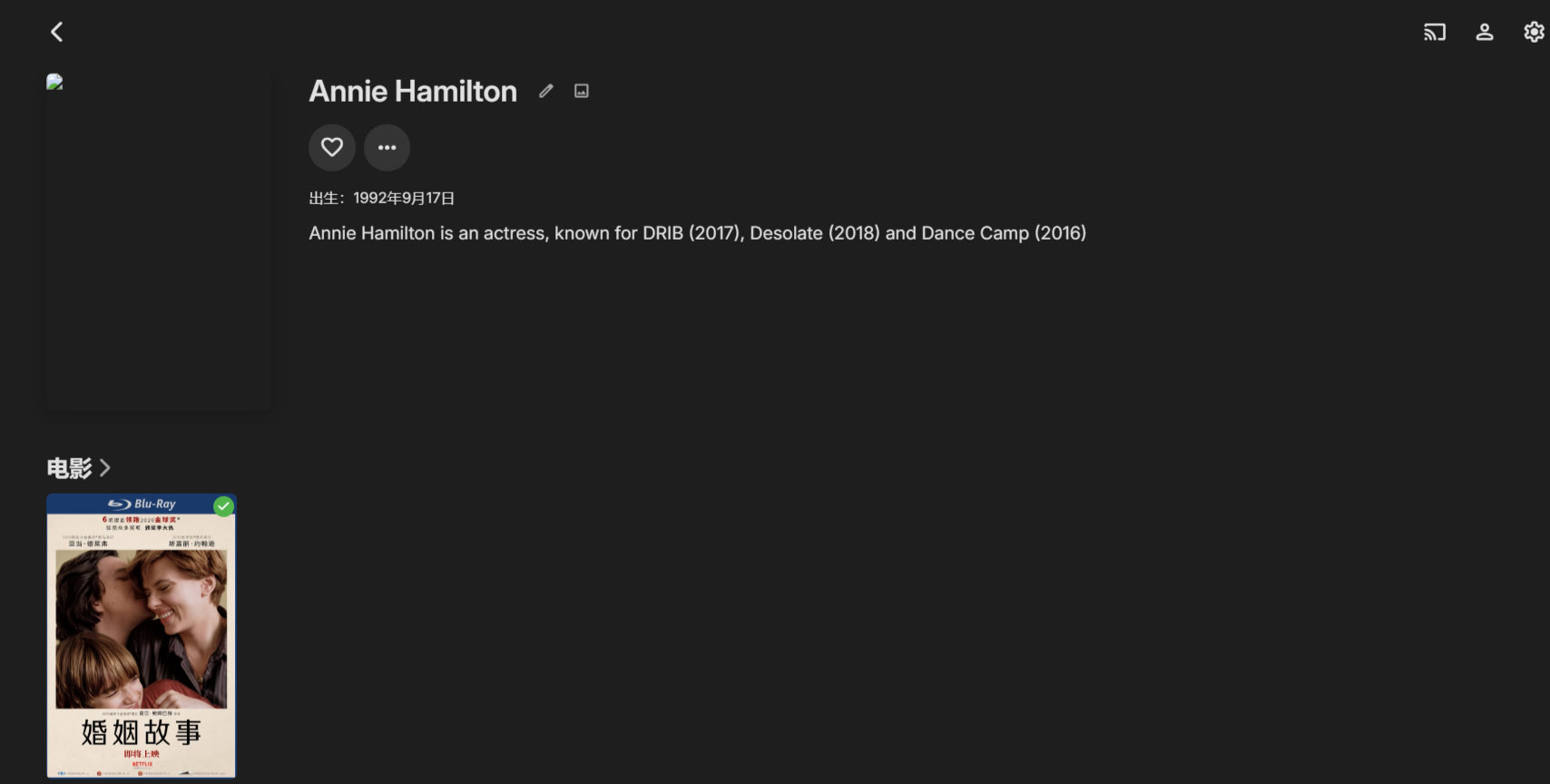Image resolution: width=1550 pixels, height=784 pixels.
Task: Click the 婚姻故事 title text on poster
Action: tap(142, 731)
